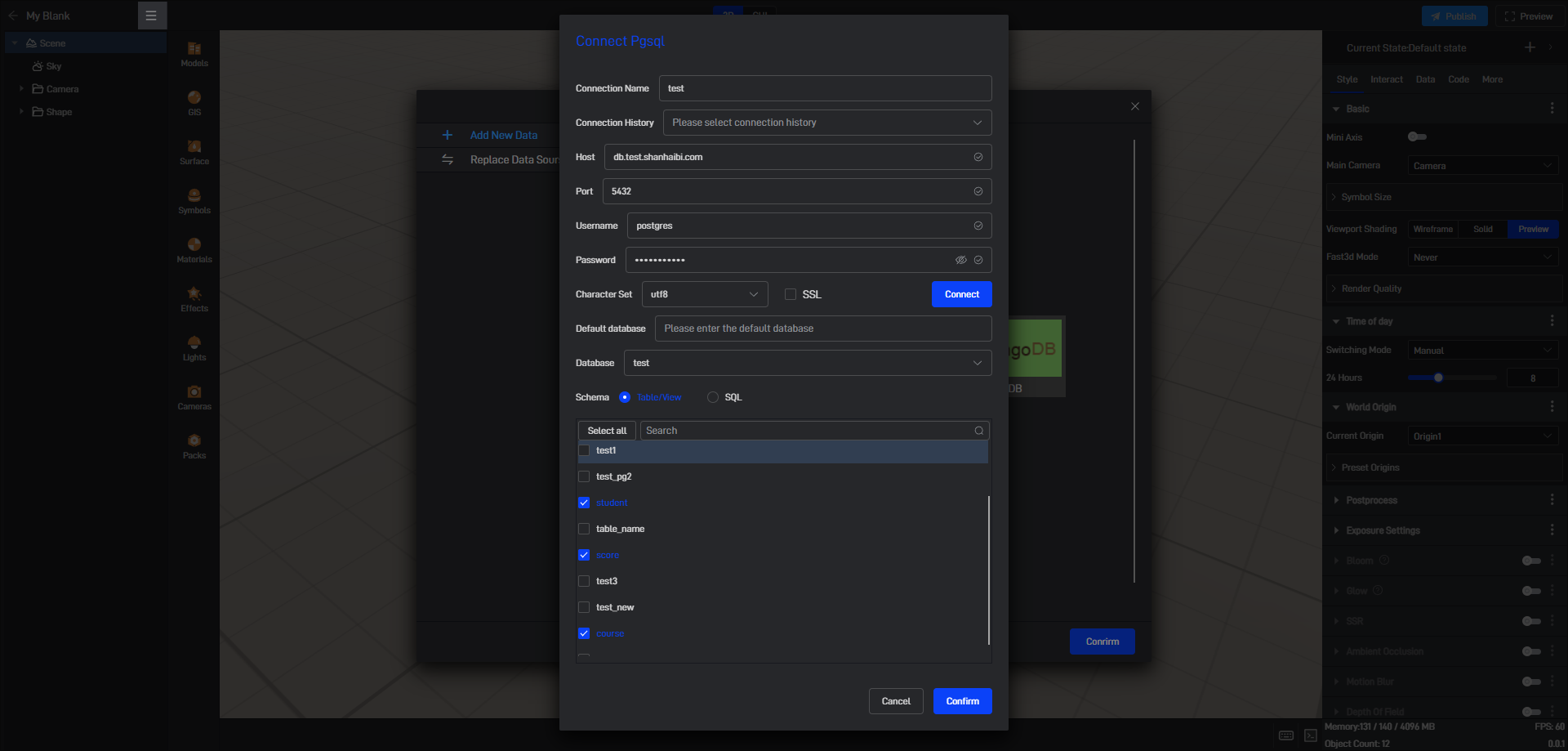The image size is (1568, 751).
Task: Open the Packs asset category
Action: click(x=194, y=446)
